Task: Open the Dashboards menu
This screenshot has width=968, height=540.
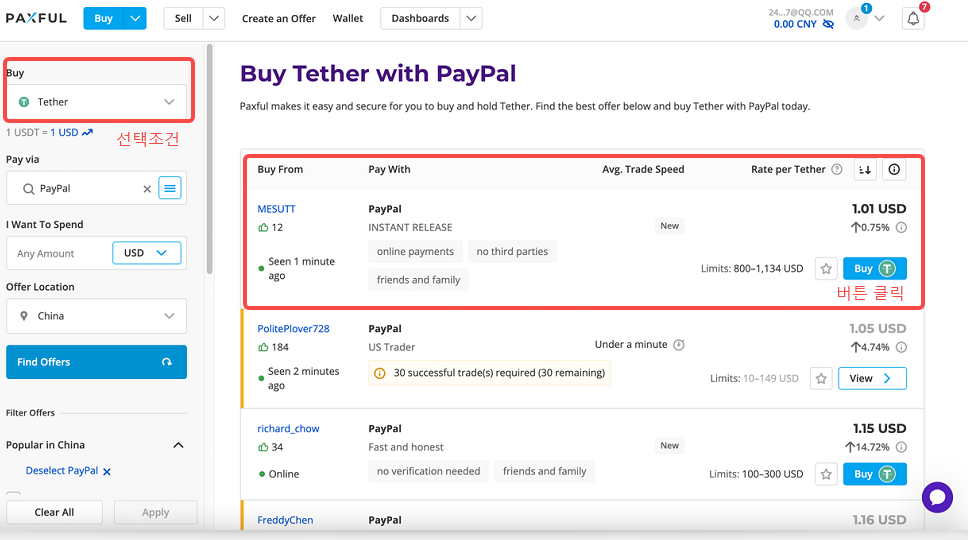Action: 420,19
